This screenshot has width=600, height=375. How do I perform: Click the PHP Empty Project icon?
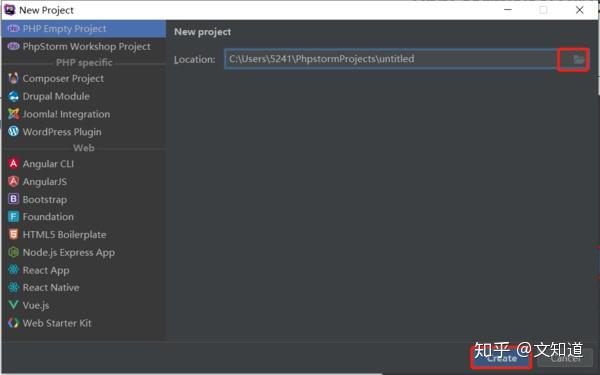(x=13, y=29)
